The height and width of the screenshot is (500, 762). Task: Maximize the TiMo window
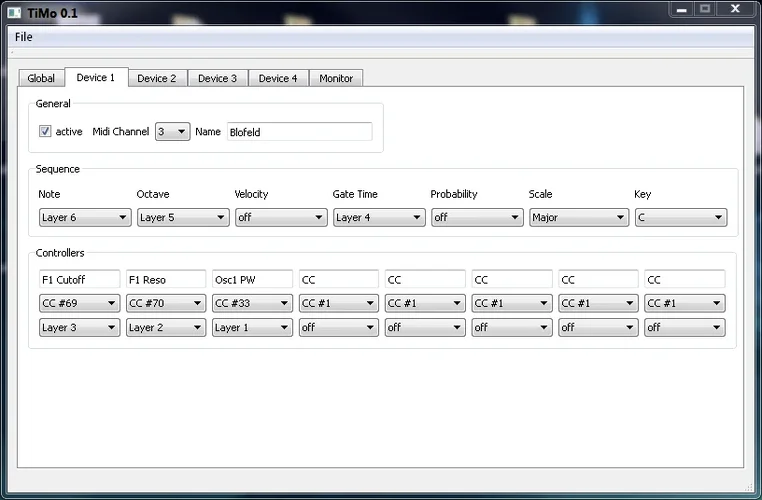[705, 9]
